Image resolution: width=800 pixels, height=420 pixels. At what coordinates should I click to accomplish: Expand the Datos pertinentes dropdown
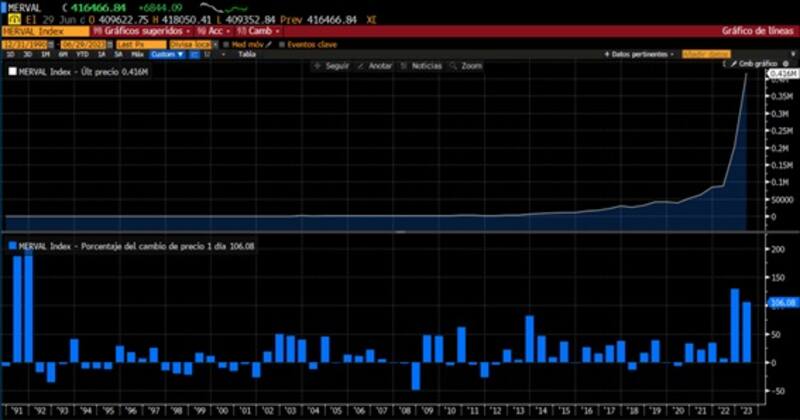click(638, 54)
